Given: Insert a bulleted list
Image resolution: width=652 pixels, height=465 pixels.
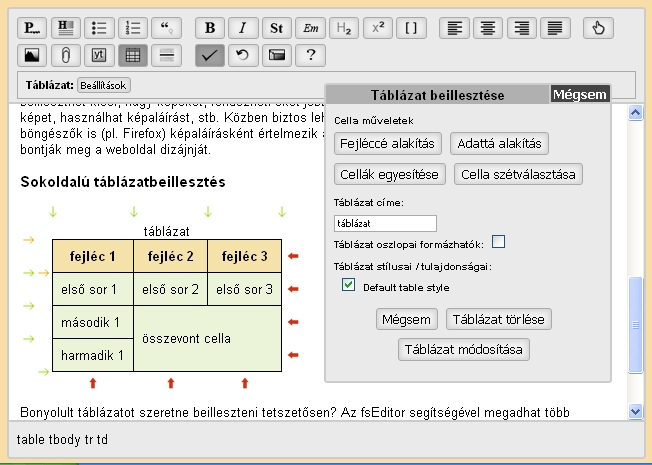Looking at the screenshot, I should coord(99,28).
